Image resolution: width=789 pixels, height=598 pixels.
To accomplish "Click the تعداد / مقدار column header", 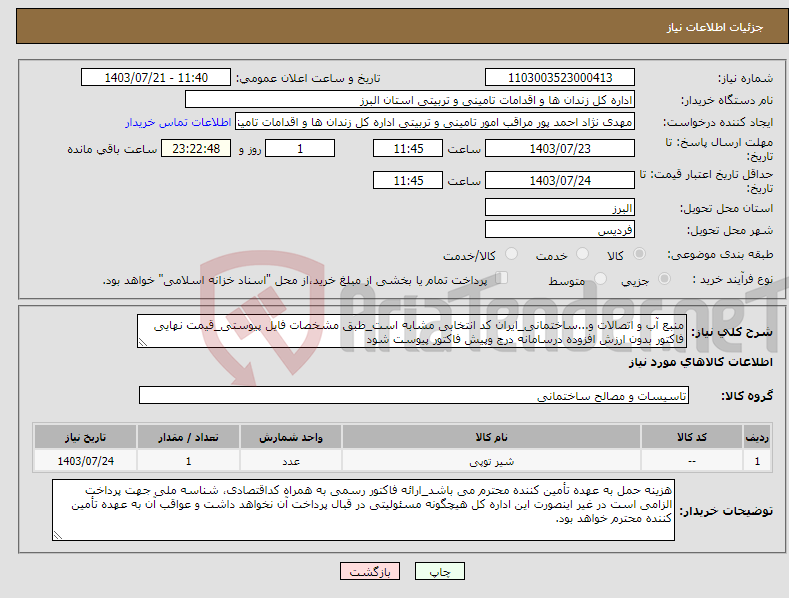I will [x=188, y=437].
